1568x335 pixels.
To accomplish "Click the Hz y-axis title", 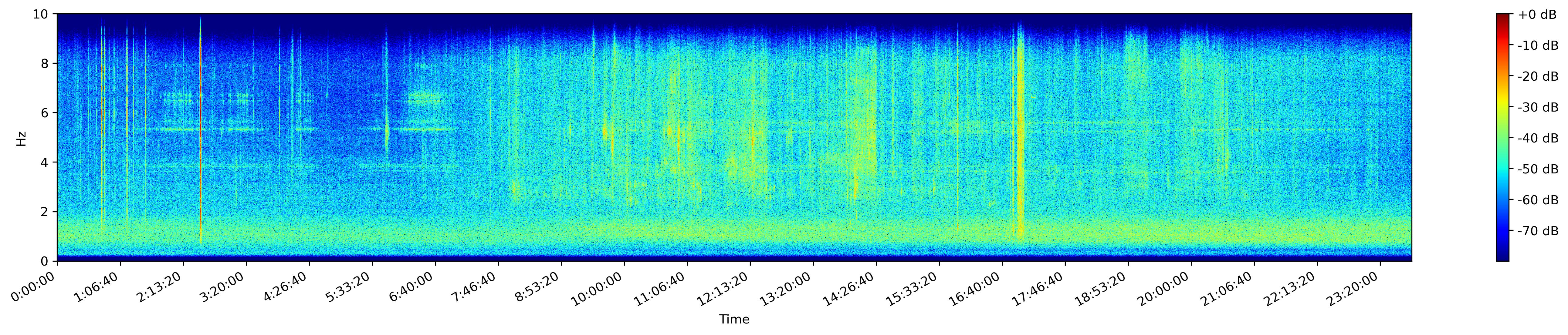I will click(x=21, y=138).
